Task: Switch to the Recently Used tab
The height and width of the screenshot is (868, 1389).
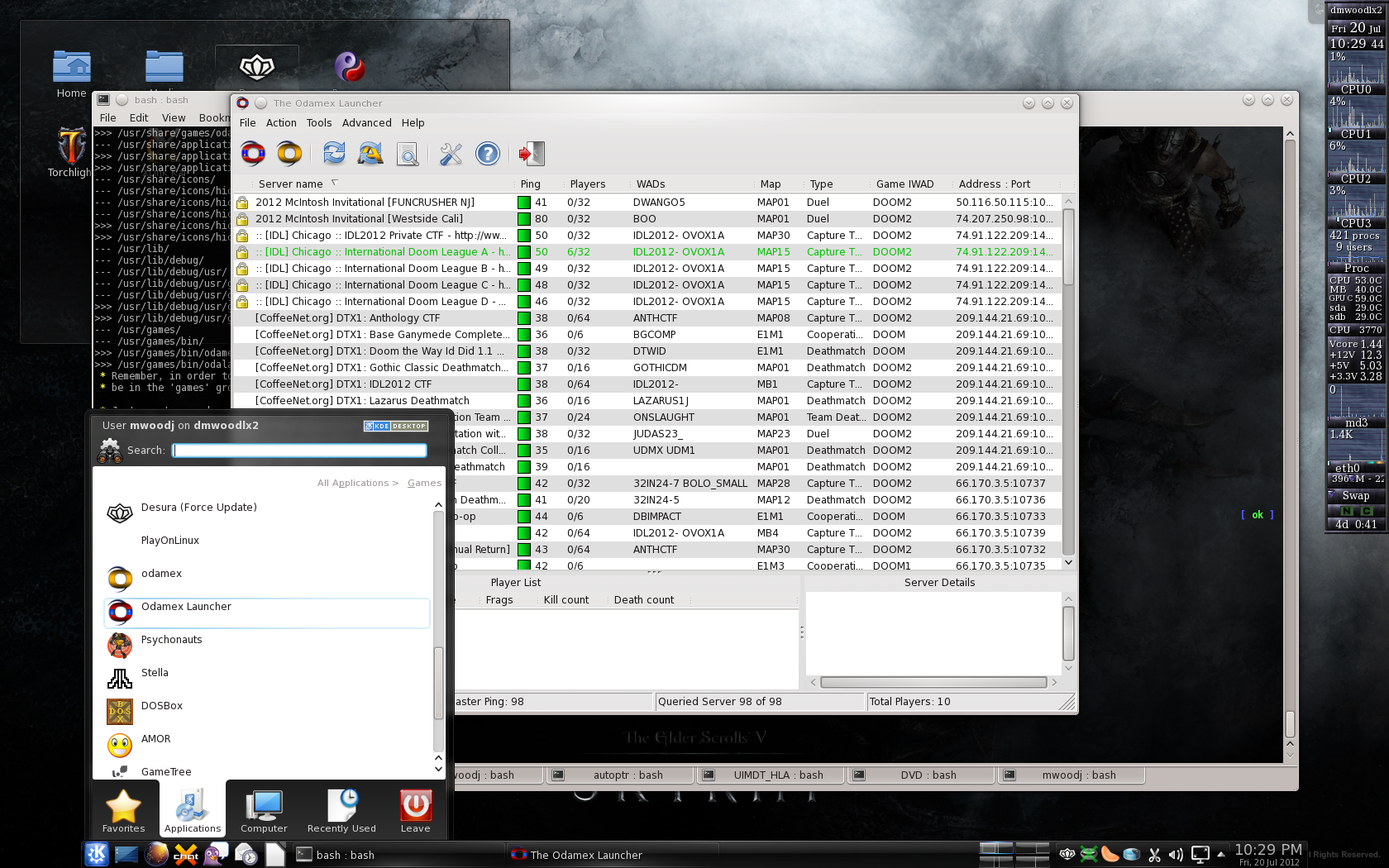Action: coord(341,811)
